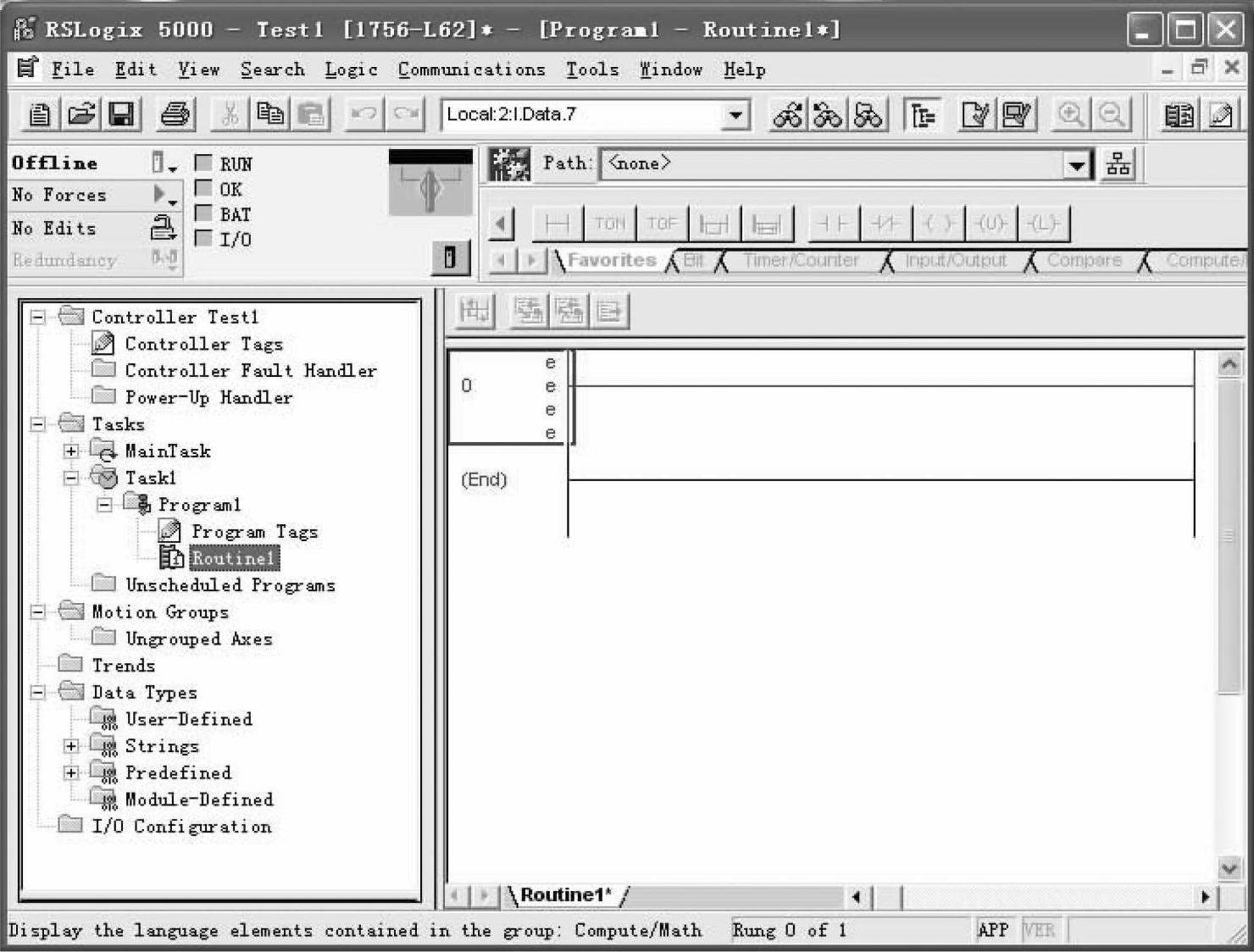
Task: Toggle the RUN status checkbox
Action: (x=203, y=163)
